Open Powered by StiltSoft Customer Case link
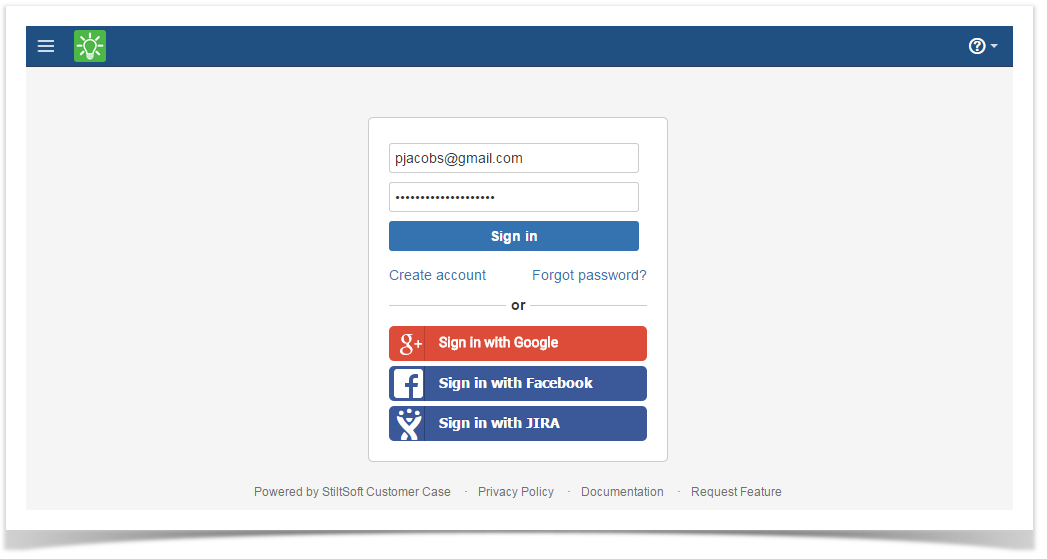The image size is (1047, 559). tap(352, 492)
